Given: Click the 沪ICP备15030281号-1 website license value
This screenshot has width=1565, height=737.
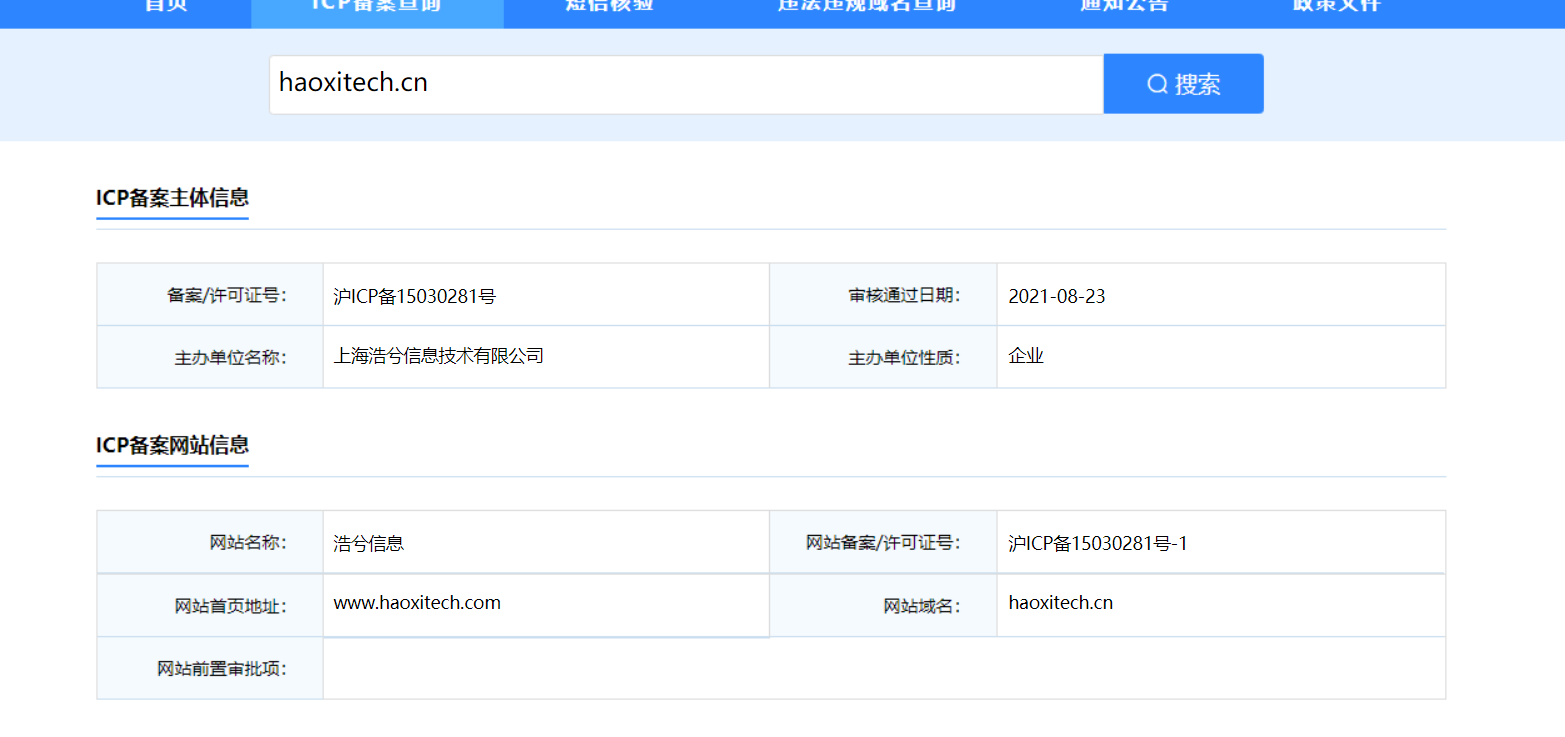Looking at the screenshot, I should pyautogui.click(x=1098, y=544).
